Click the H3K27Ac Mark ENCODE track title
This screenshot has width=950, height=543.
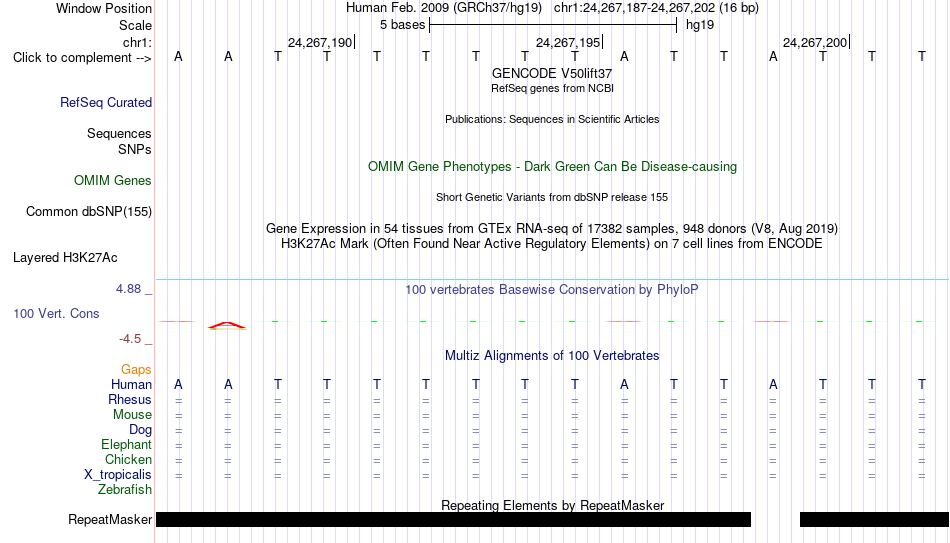tap(552, 244)
